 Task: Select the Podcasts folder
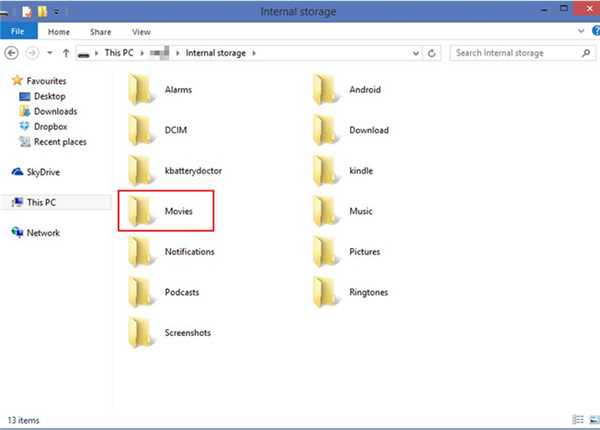[163, 293]
